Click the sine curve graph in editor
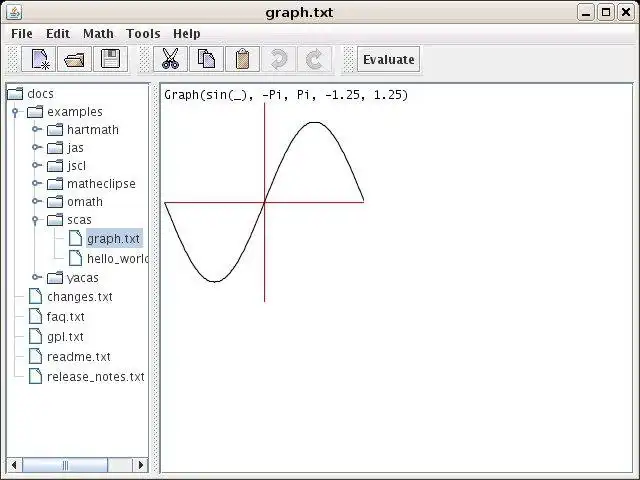The height and width of the screenshot is (480, 640). click(264, 202)
